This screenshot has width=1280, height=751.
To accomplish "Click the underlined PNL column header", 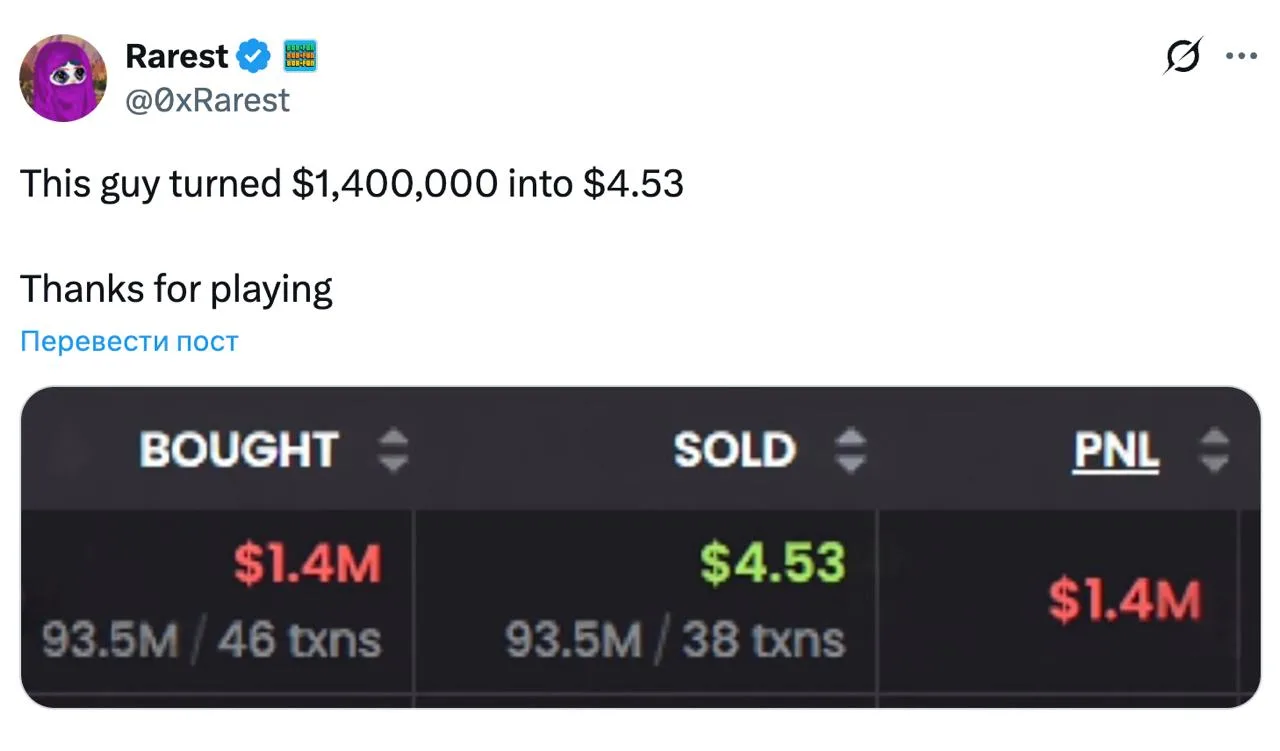I will tap(1116, 452).
